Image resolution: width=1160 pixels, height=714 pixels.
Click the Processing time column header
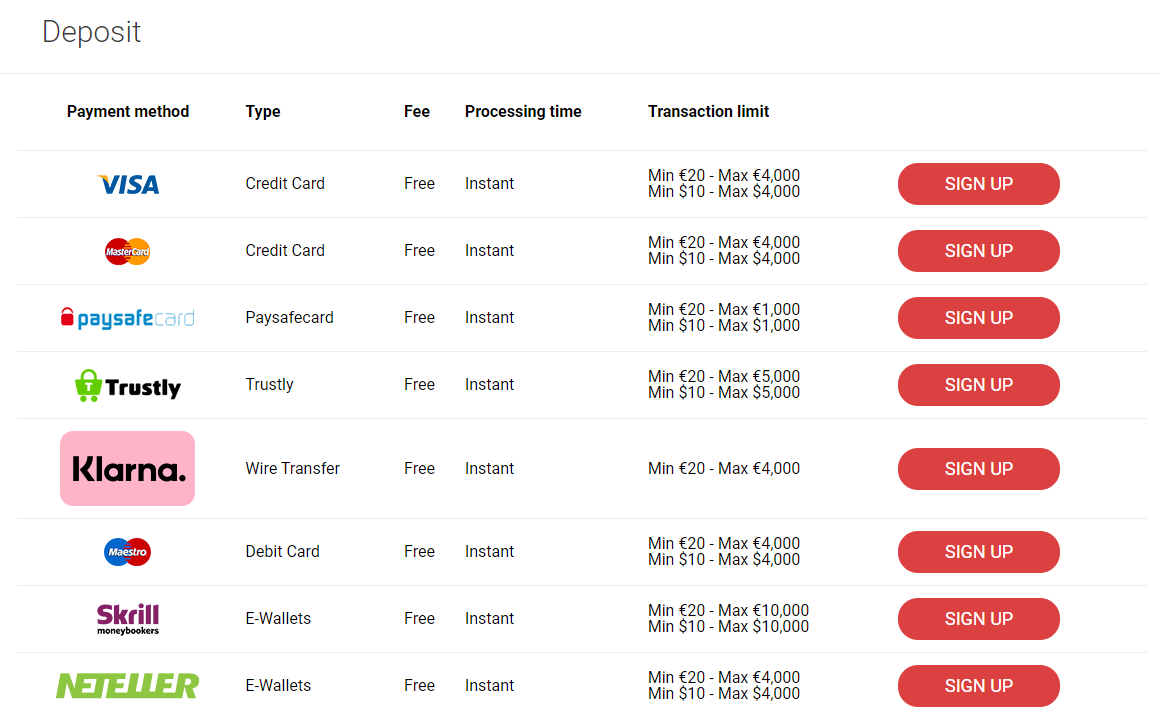coord(523,112)
